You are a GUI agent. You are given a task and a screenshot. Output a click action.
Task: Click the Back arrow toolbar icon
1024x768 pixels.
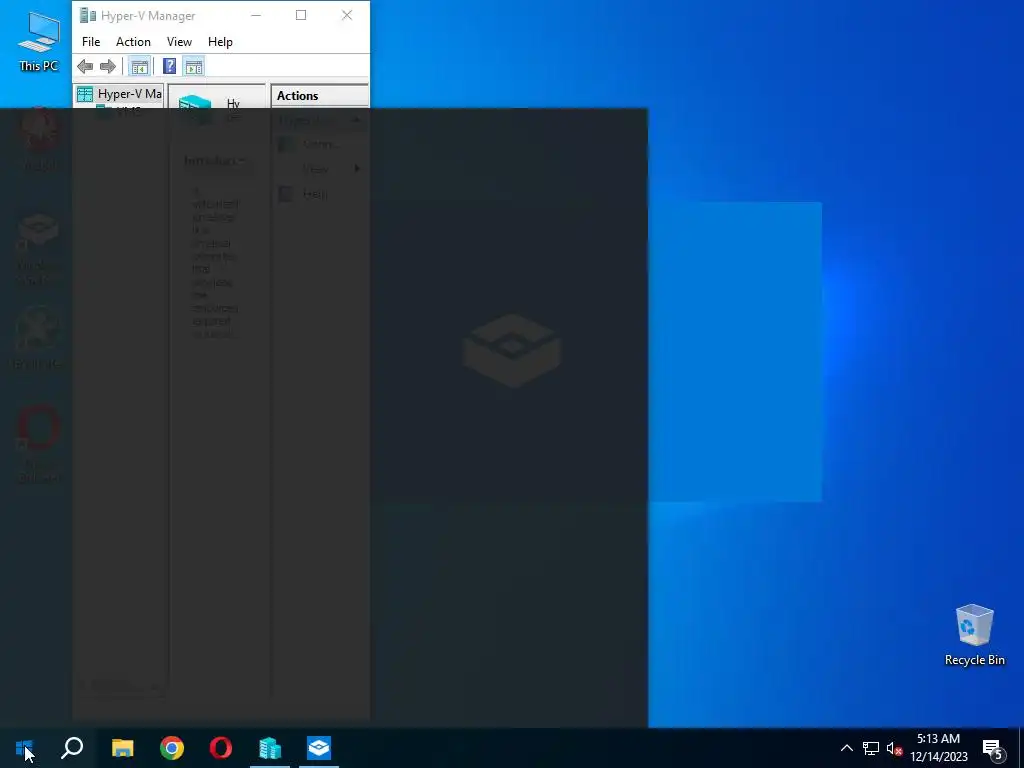click(x=85, y=66)
